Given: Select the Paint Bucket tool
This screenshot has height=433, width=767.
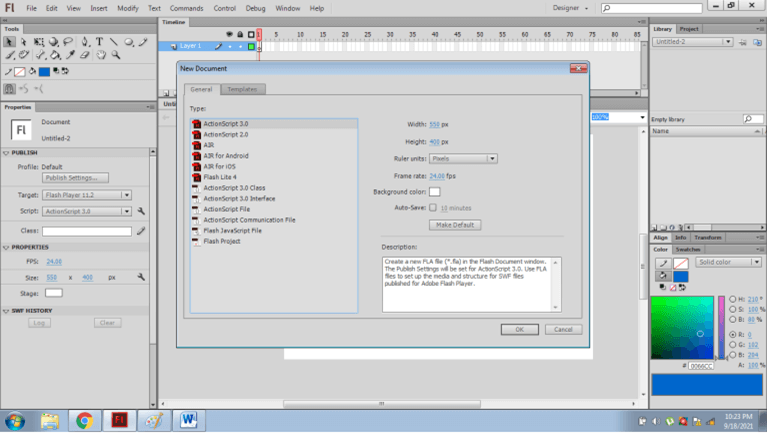Looking at the screenshot, I should point(55,55).
